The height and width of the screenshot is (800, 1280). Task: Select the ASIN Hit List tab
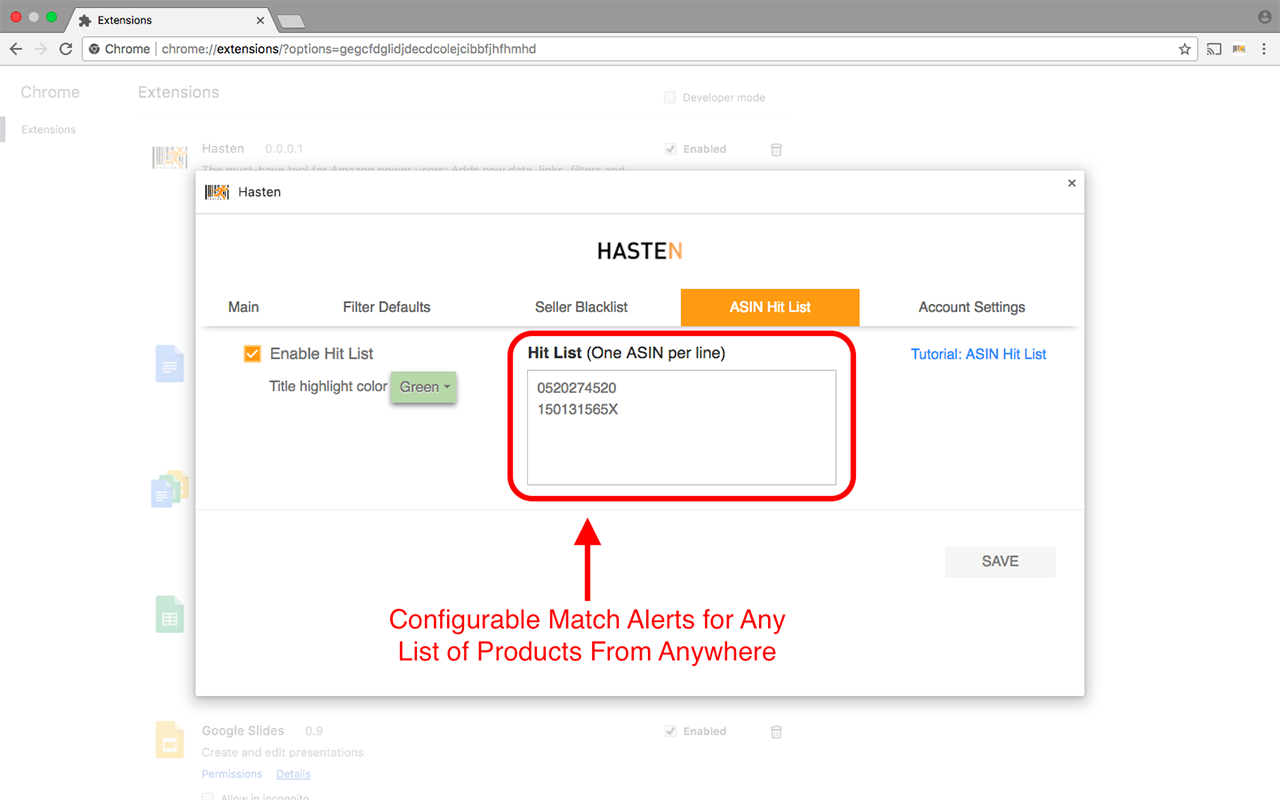pyautogui.click(x=770, y=307)
